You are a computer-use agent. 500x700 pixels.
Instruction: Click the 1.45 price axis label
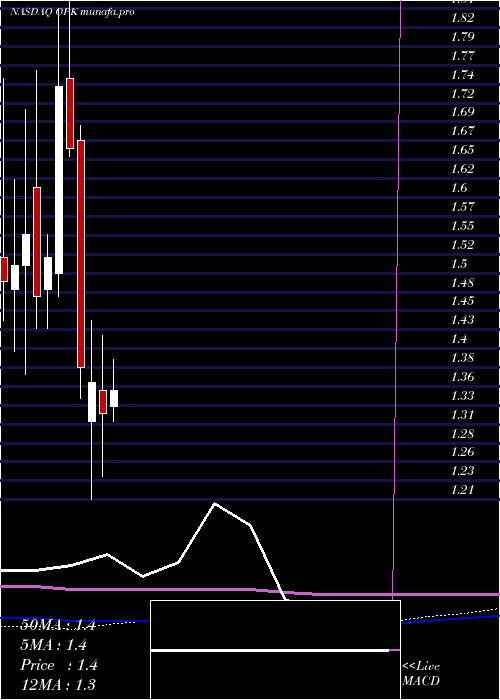(x=462, y=300)
